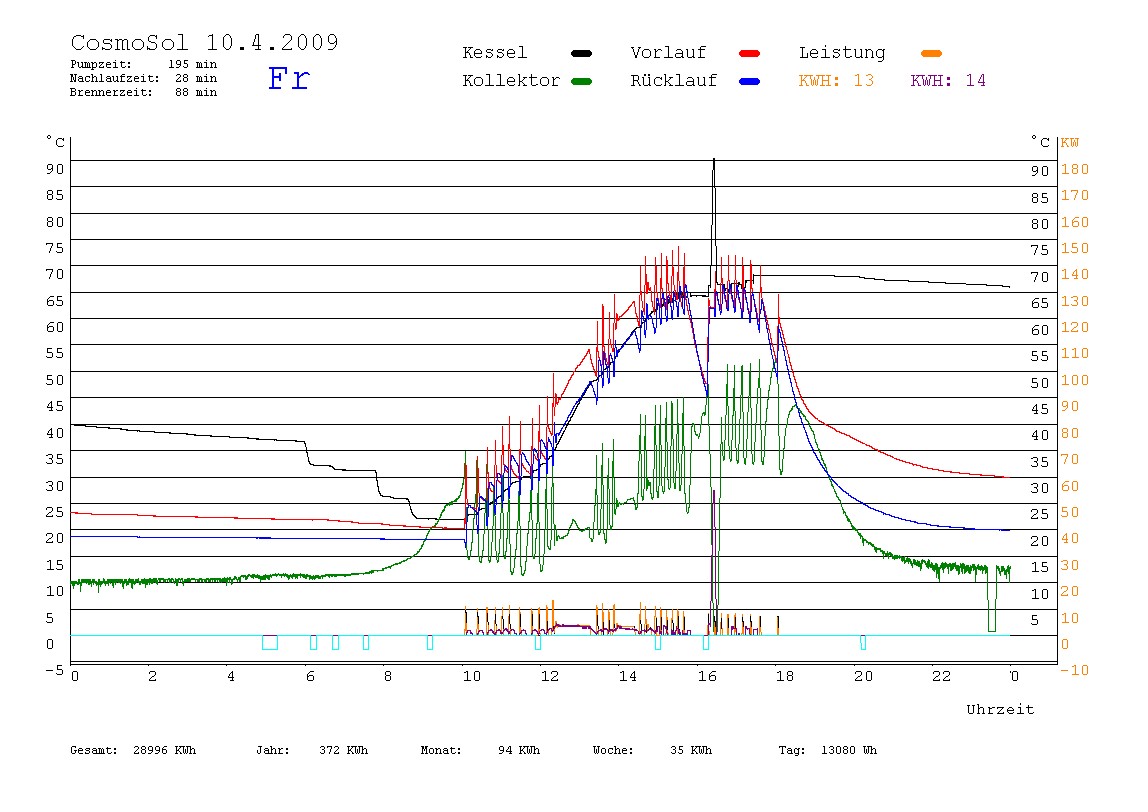Viewport: 1148px width, 812px height.
Task: Click the orange KW scale value "180"
Action: 1075,169
